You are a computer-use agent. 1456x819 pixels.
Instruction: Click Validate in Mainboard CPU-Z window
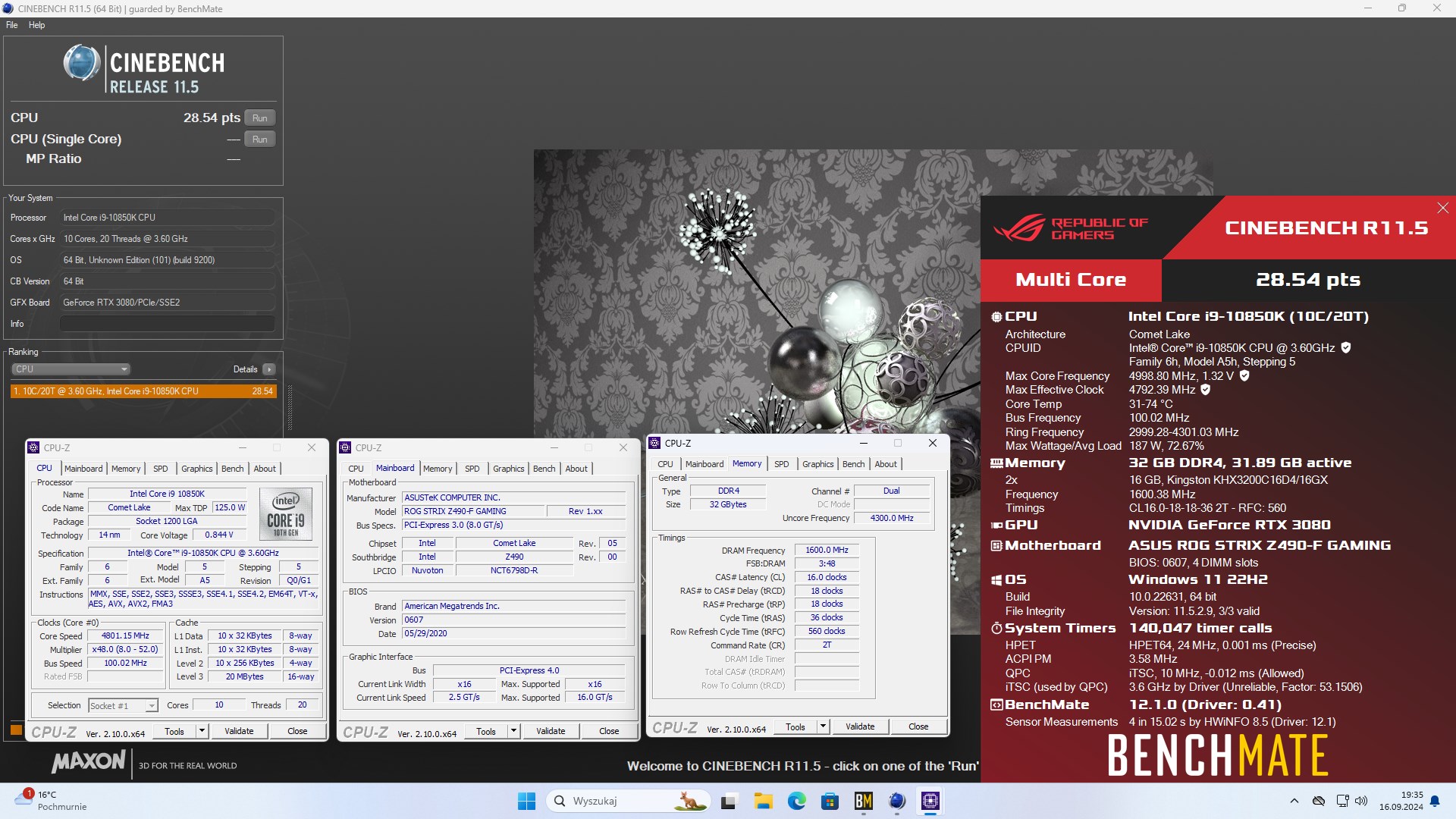[x=551, y=731]
